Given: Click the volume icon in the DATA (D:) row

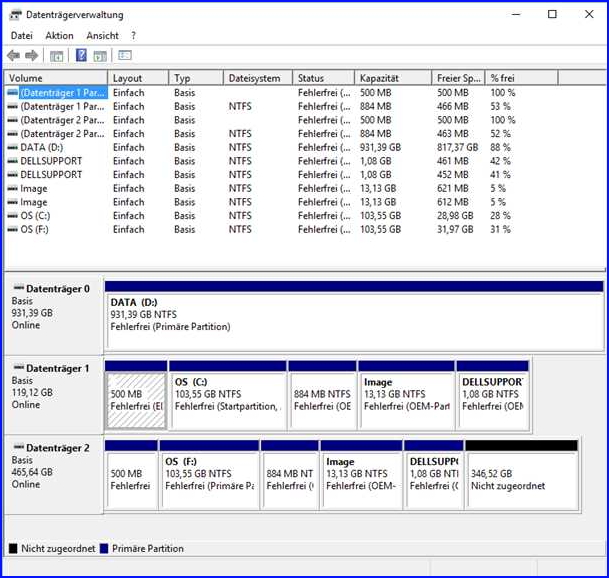Looking at the screenshot, I should [13, 147].
